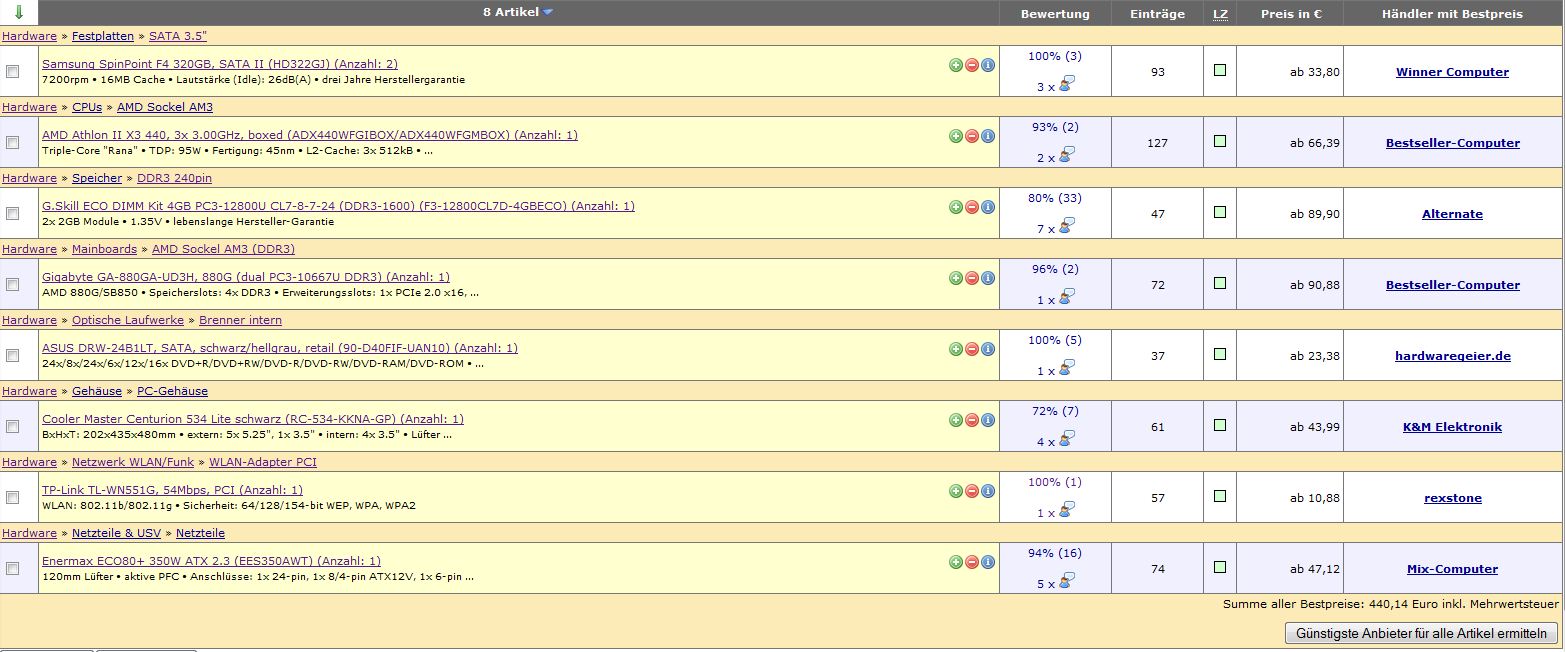The image size is (1565, 652).
Task: Go to the AMD Sockel AM3 CPUs category link
Action: (165, 107)
